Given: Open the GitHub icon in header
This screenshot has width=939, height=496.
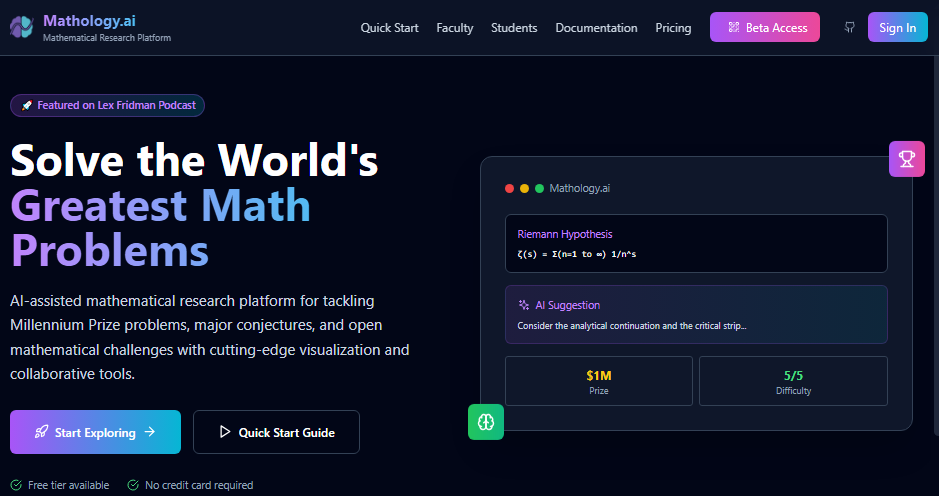Looking at the screenshot, I should click(849, 28).
